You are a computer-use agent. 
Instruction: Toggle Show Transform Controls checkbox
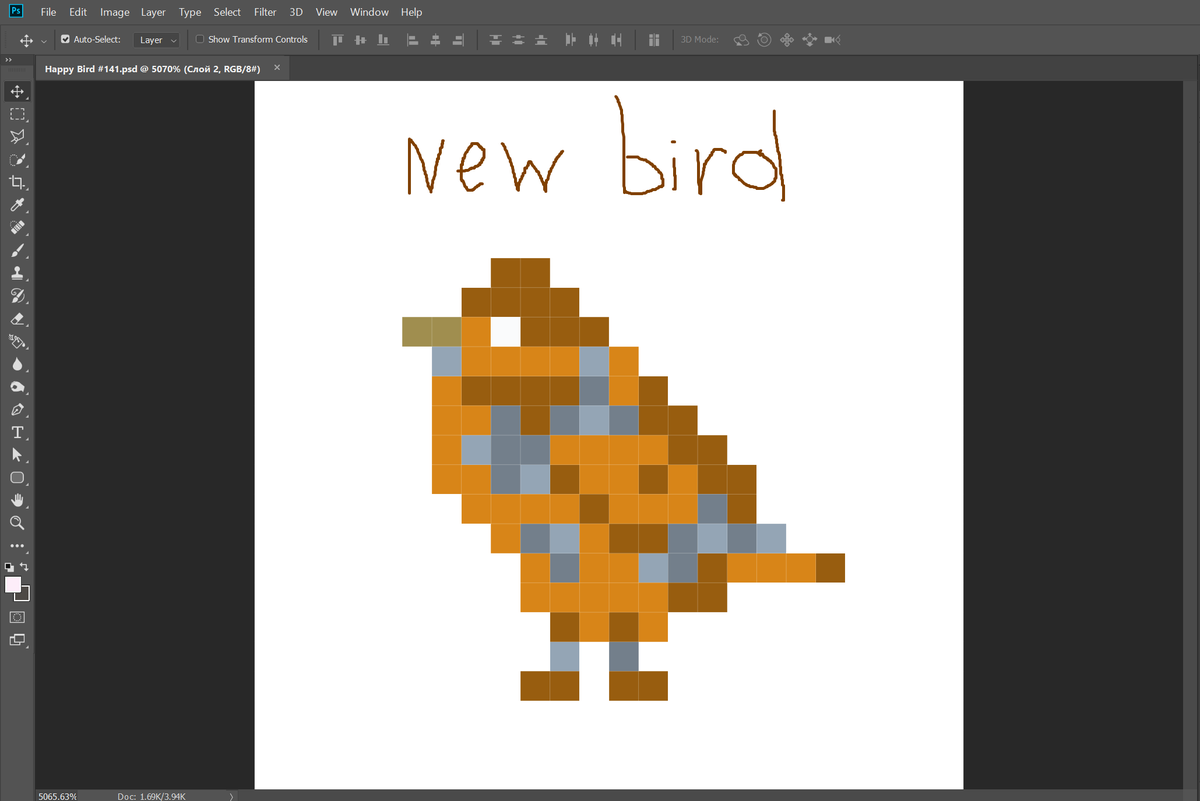[199, 40]
